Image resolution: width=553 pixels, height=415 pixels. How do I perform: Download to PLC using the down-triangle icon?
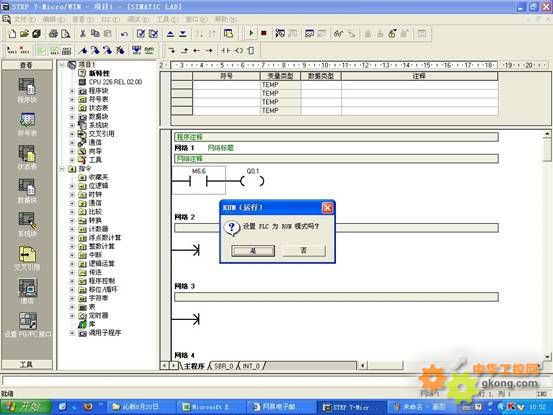pyautogui.click(x=183, y=34)
